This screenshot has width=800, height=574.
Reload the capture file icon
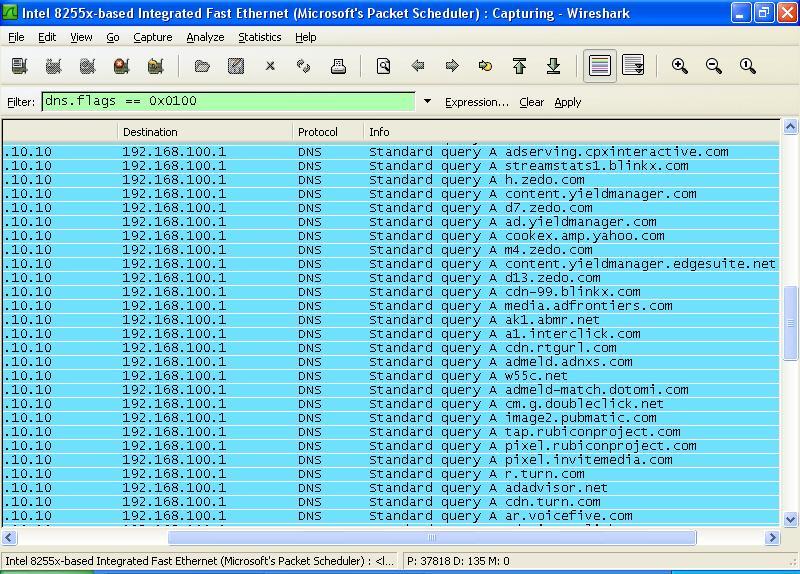click(x=304, y=66)
